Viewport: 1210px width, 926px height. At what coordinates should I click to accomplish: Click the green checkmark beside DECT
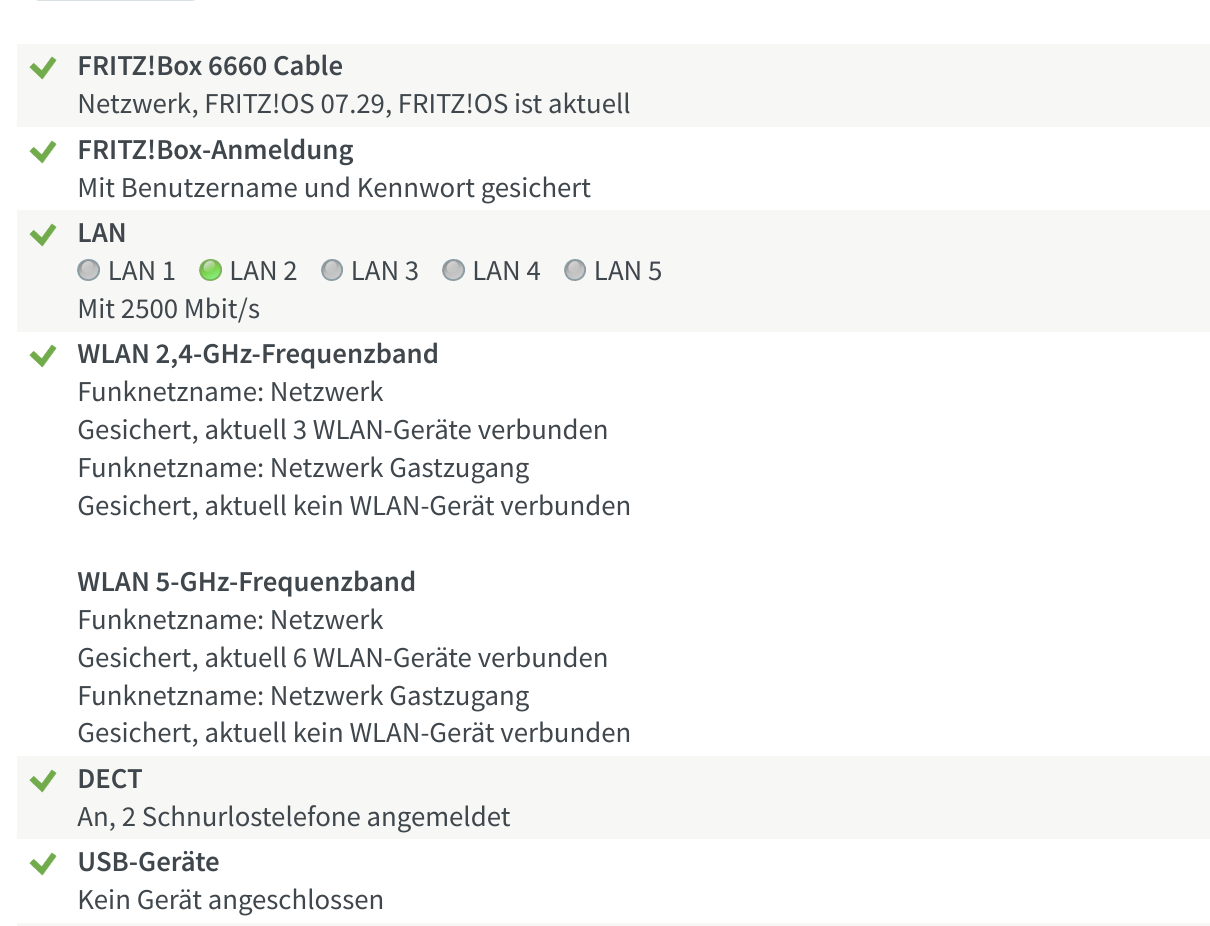pos(42,781)
